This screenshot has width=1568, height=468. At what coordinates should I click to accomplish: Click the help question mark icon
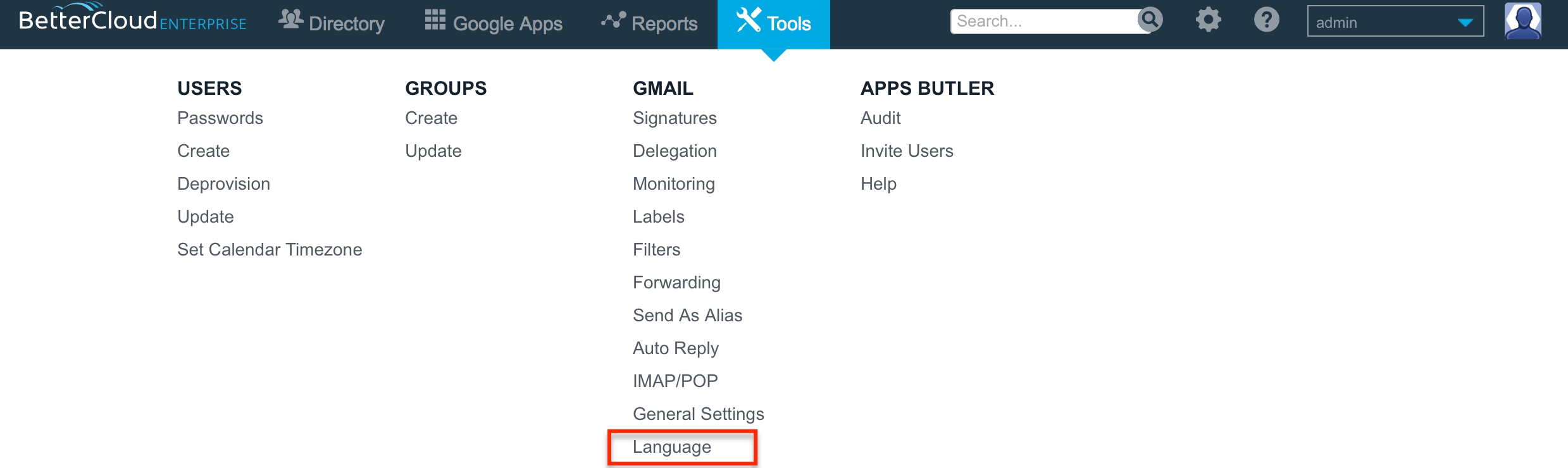(1266, 20)
